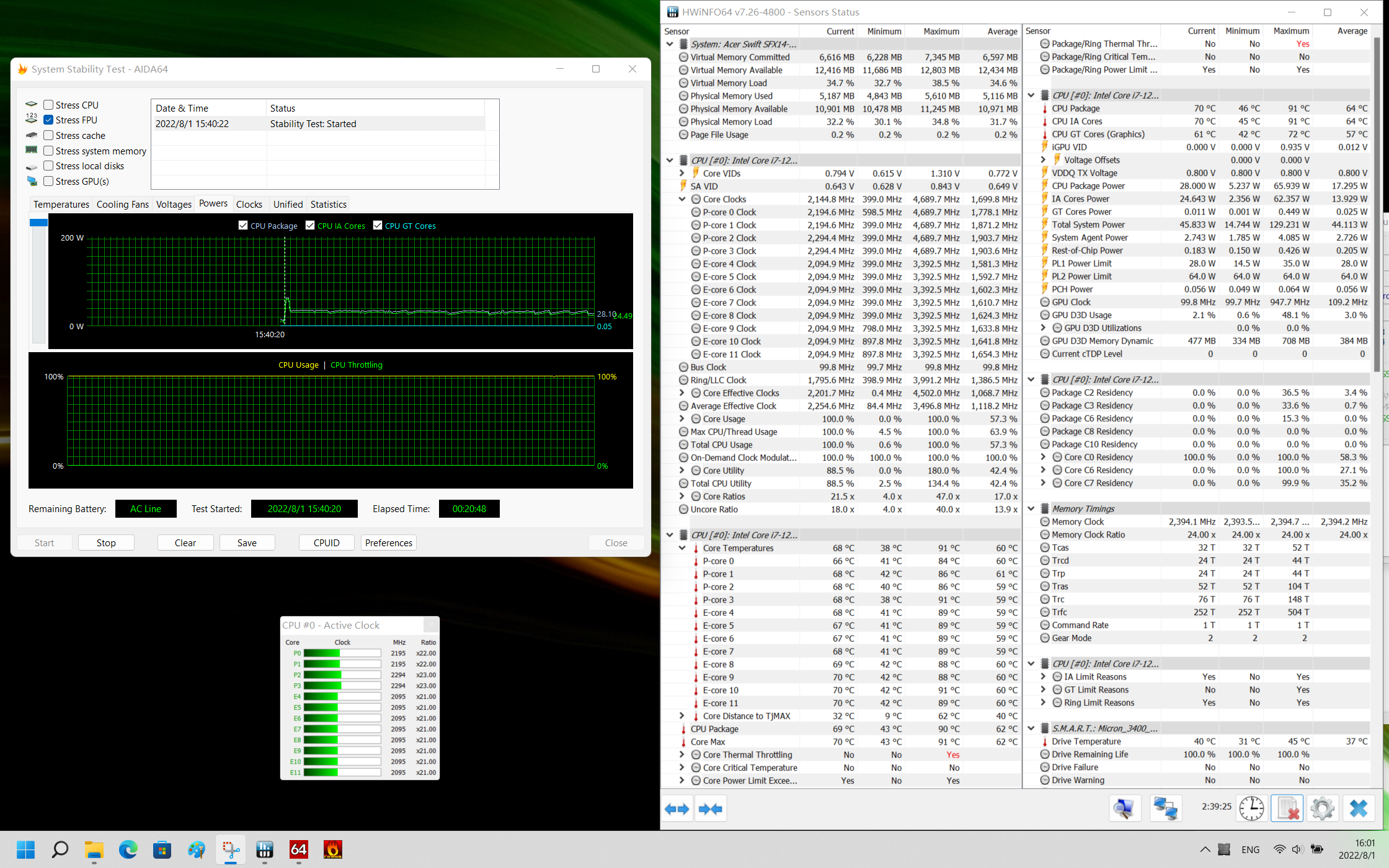The width and height of the screenshot is (1389, 868).
Task: Collapse Core Temperatures tree
Action: [x=682, y=548]
